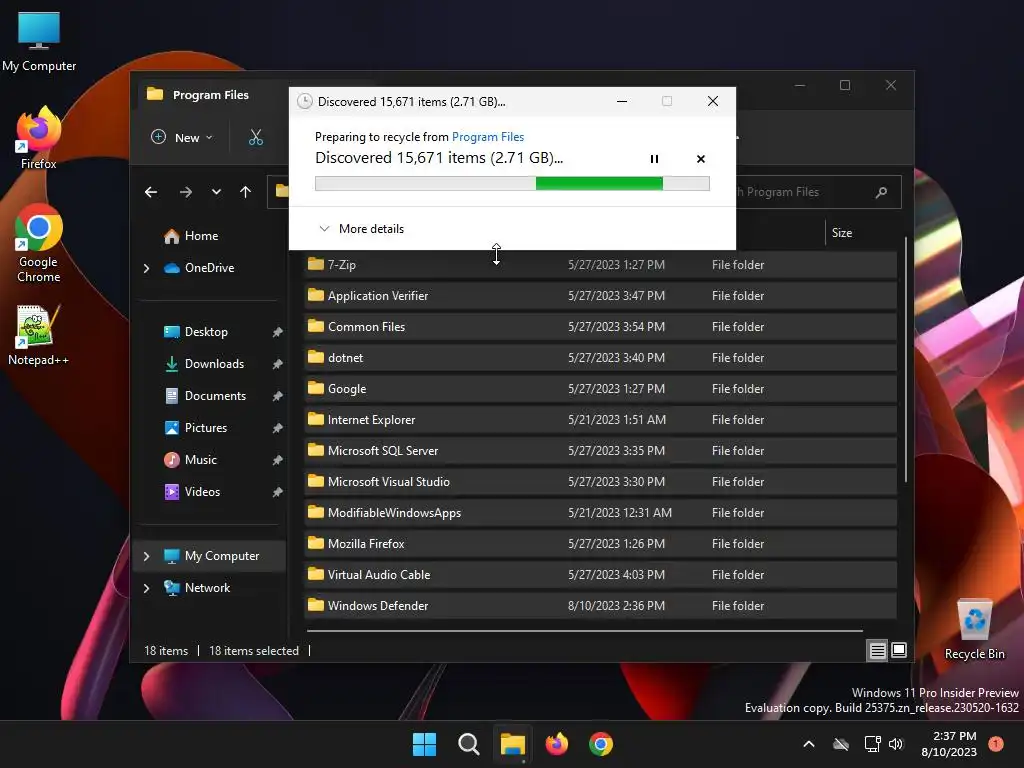Launch the Firefox desktop shortcut
1024x768 pixels.
(x=39, y=137)
